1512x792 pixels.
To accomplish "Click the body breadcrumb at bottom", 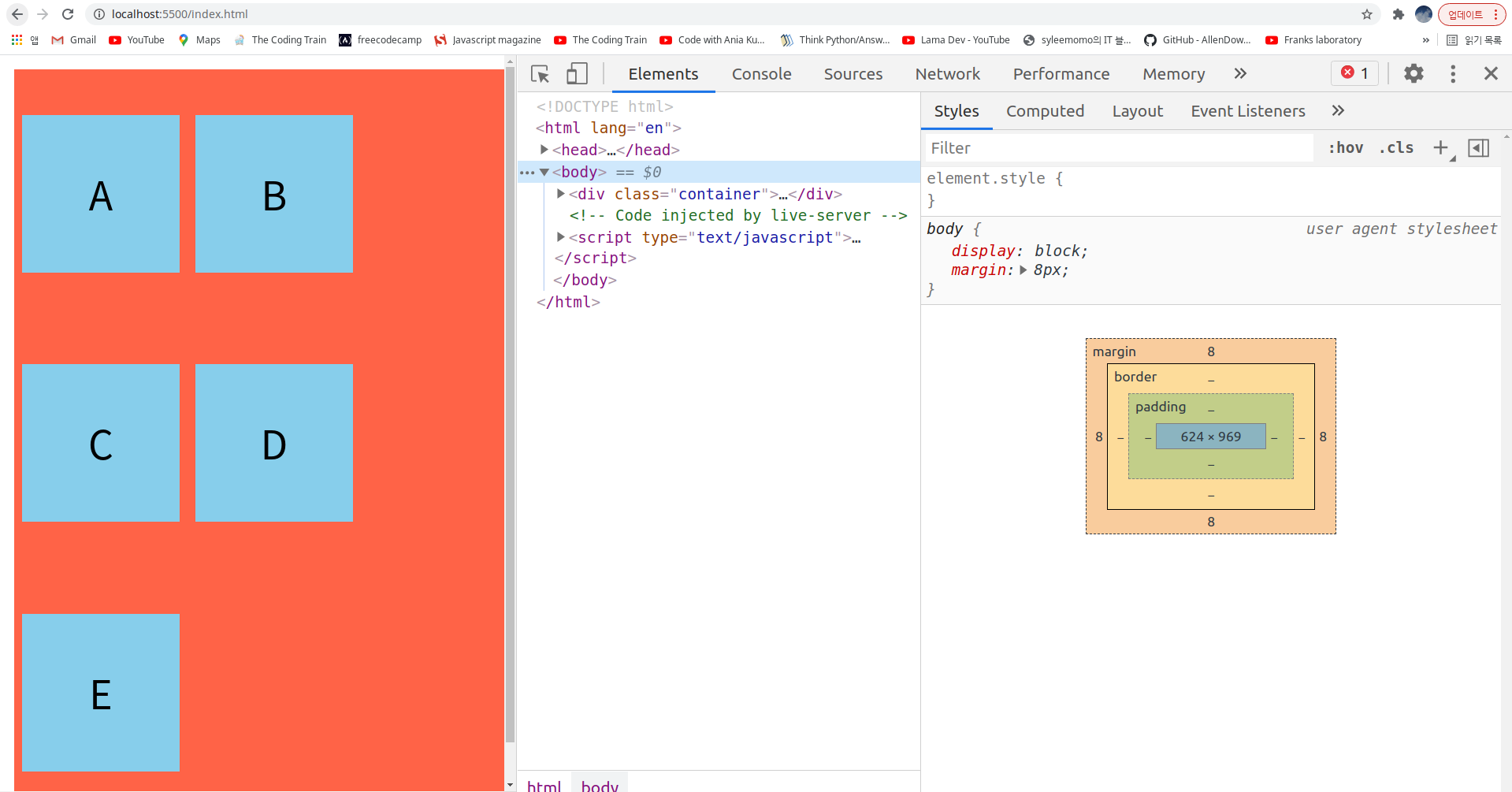I will (600, 785).
